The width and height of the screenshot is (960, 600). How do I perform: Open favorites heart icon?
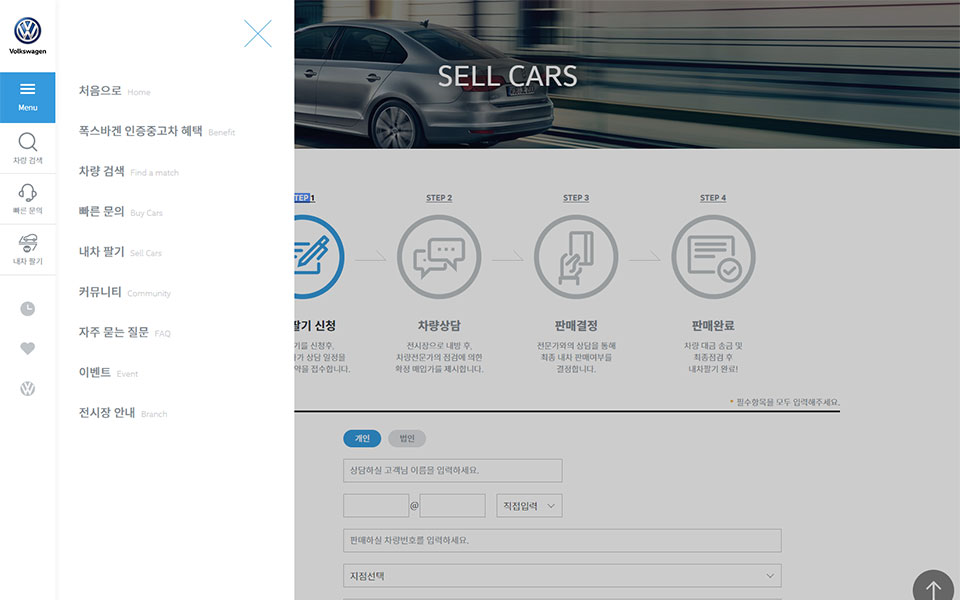[27, 348]
